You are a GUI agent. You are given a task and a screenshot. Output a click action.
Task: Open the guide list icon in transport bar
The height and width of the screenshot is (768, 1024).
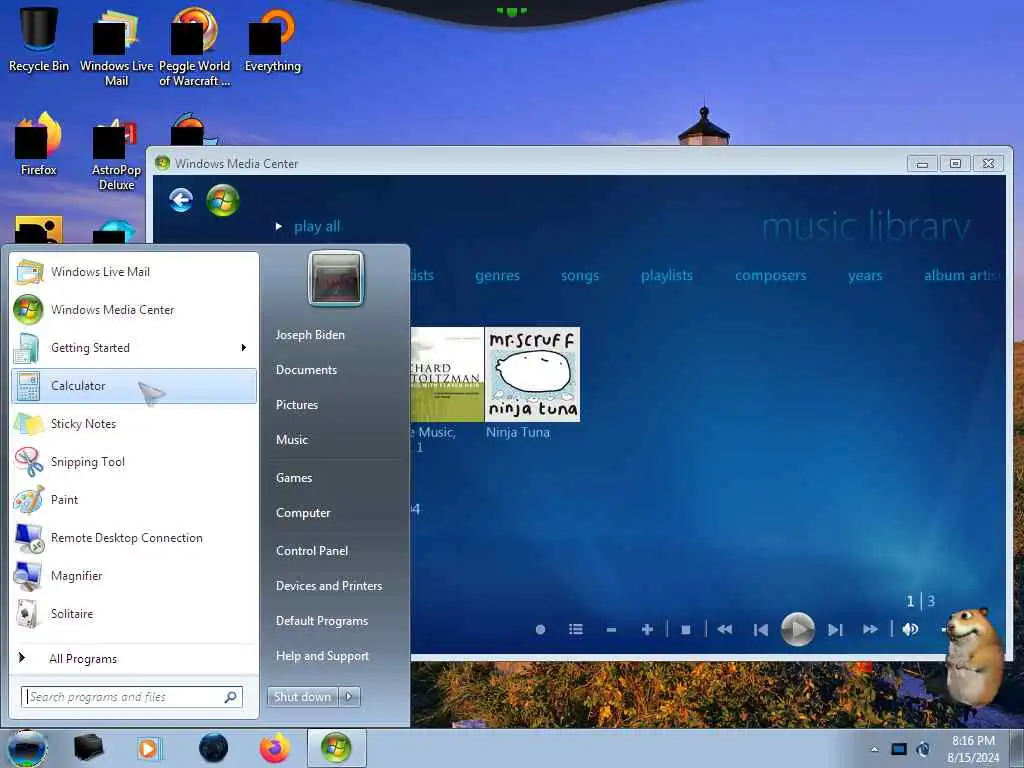pos(575,630)
